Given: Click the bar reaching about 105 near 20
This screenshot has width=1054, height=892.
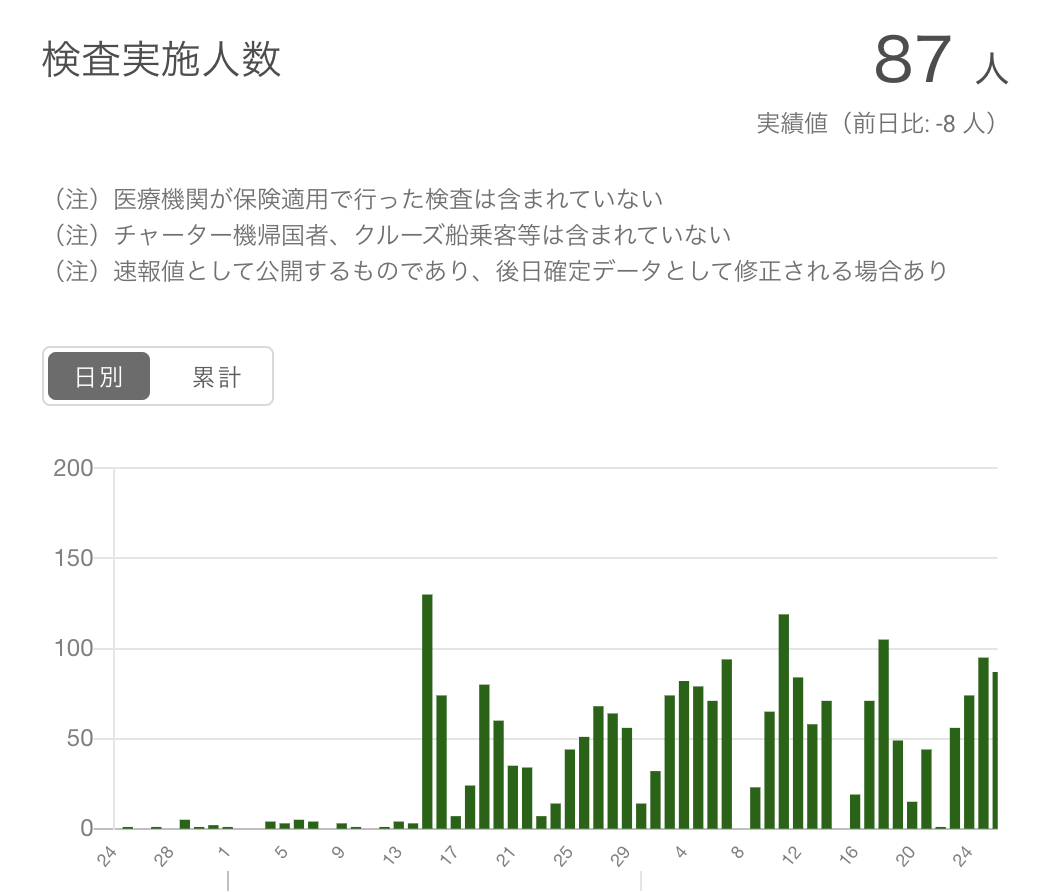Looking at the screenshot, I should 883,734.
